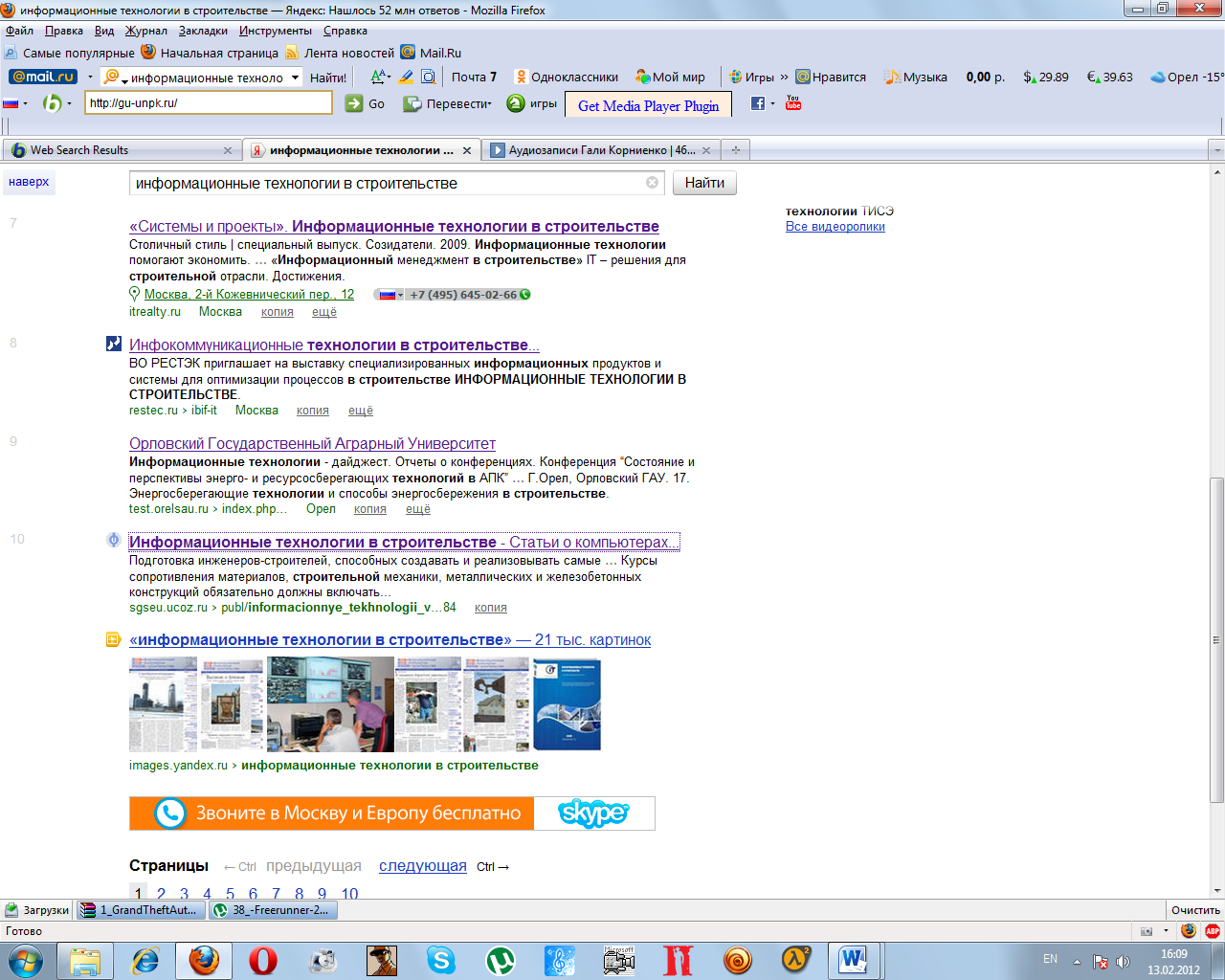
Task: Open Орловский Государственный Аграрный Университет result
Action: 312,444
